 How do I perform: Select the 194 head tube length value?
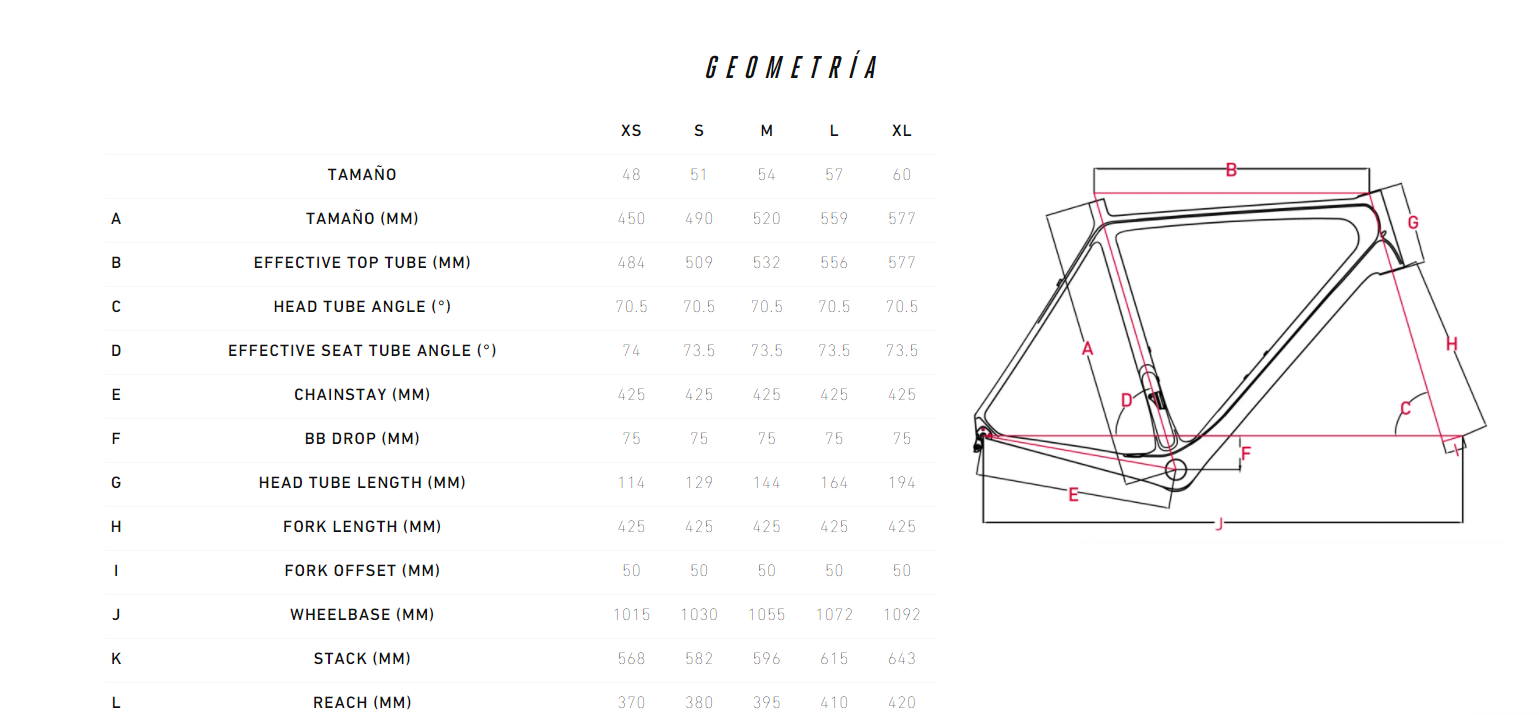click(x=901, y=483)
